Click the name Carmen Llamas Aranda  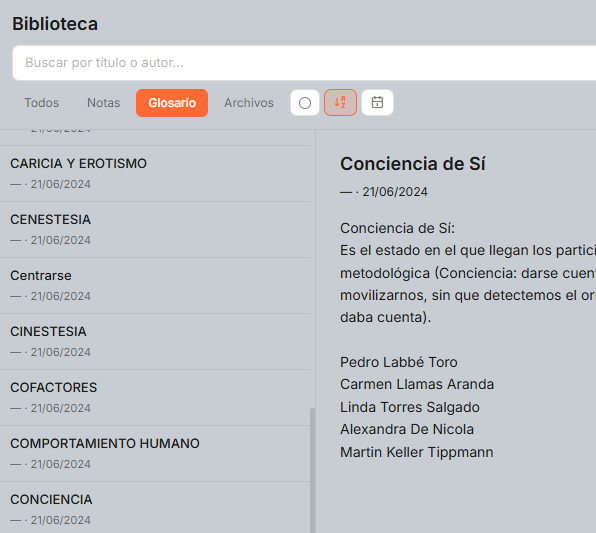pos(417,384)
